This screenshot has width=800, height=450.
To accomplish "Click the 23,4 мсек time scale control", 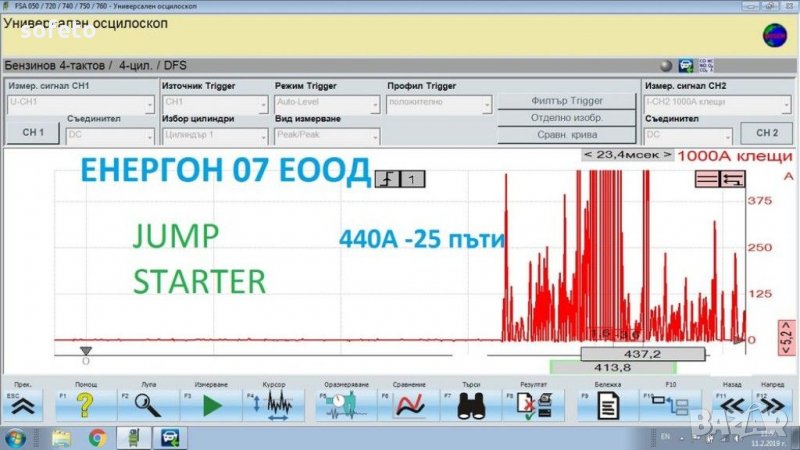I will (x=623, y=155).
